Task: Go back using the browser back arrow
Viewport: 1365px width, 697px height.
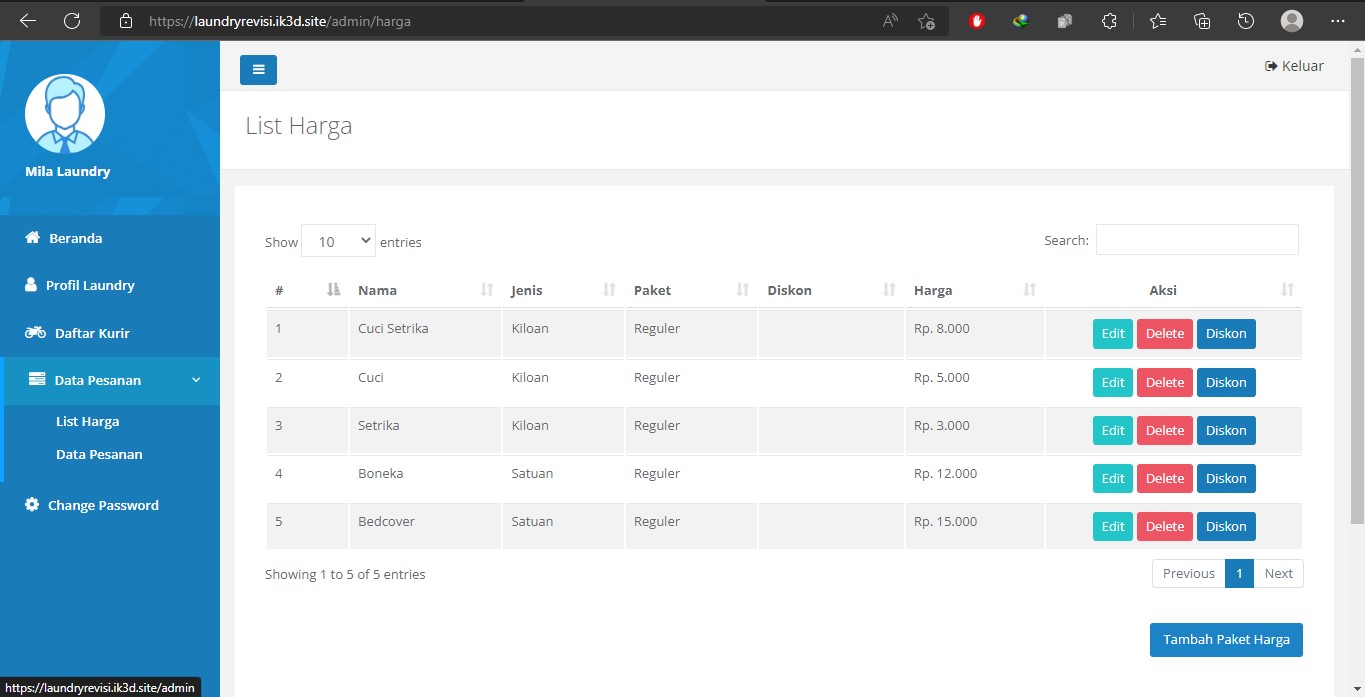Action: 27,20
